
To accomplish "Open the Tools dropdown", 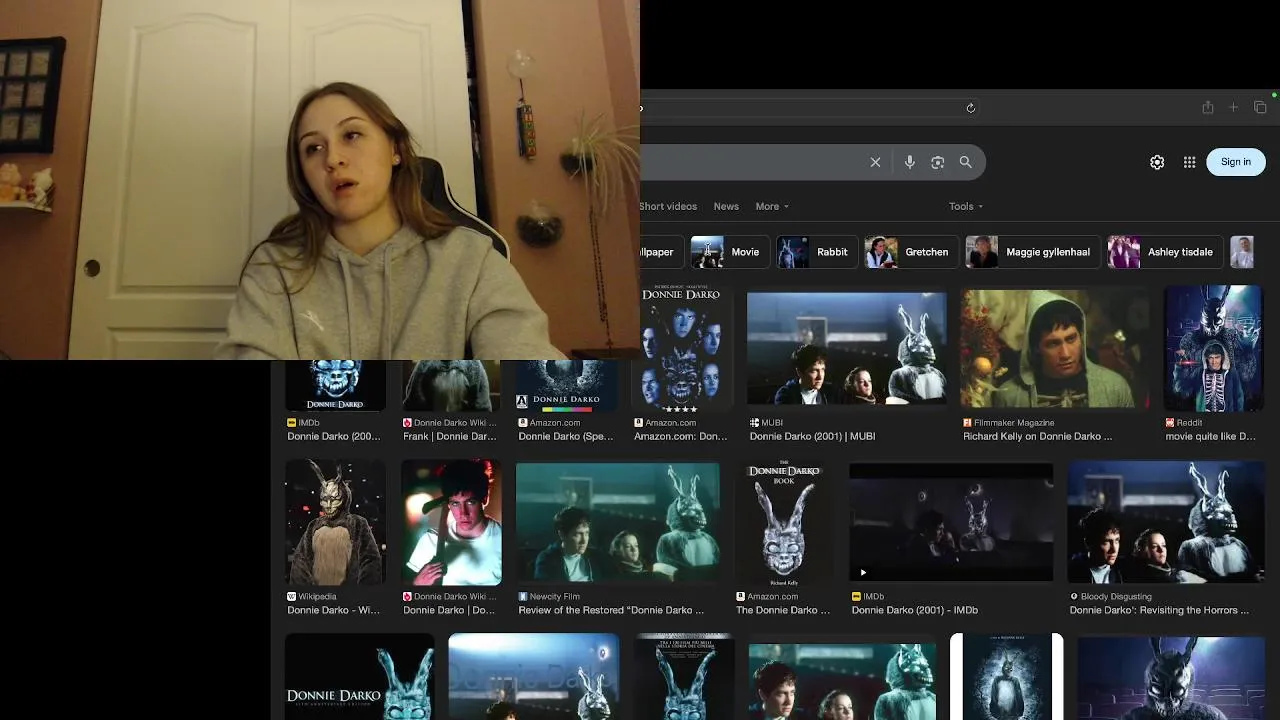I will (966, 206).
